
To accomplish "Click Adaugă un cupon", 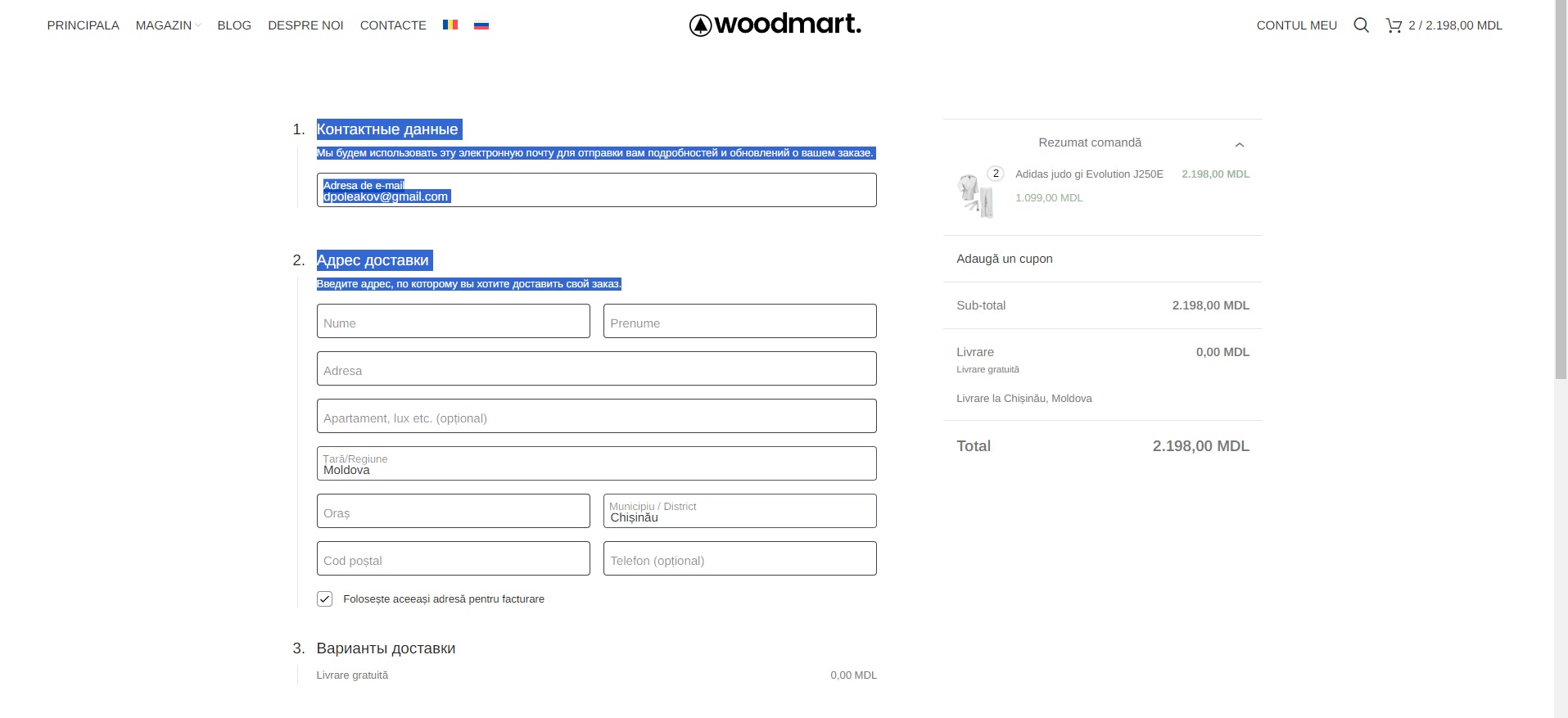I will [1005, 259].
